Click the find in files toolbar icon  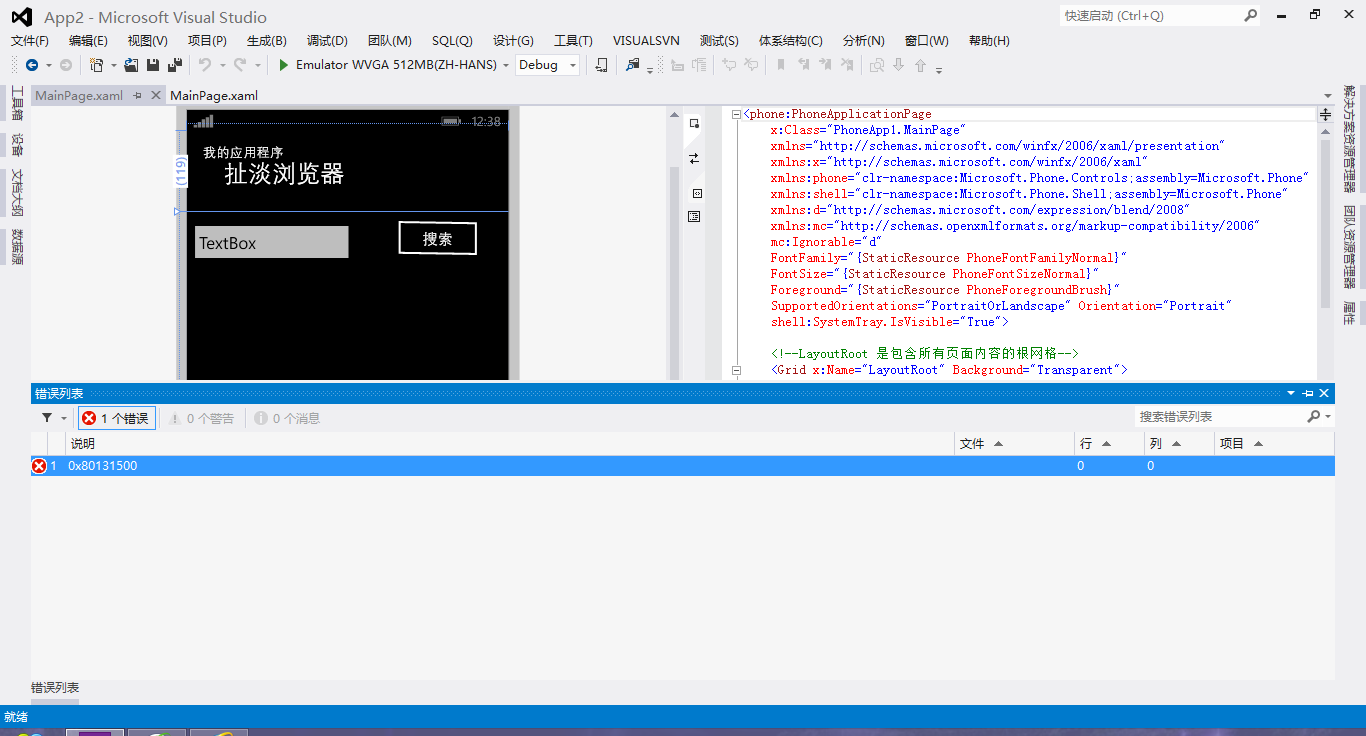pos(632,65)
